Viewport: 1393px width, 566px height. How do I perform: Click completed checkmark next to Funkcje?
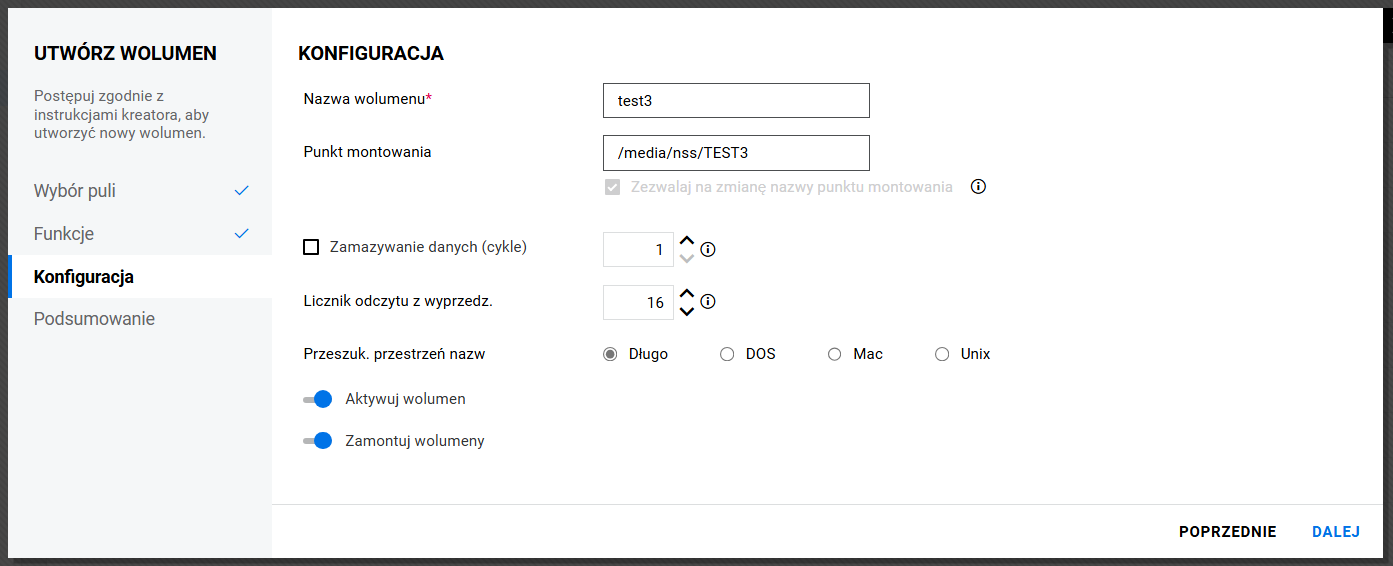pyautogui.click(x=241, y=233)
